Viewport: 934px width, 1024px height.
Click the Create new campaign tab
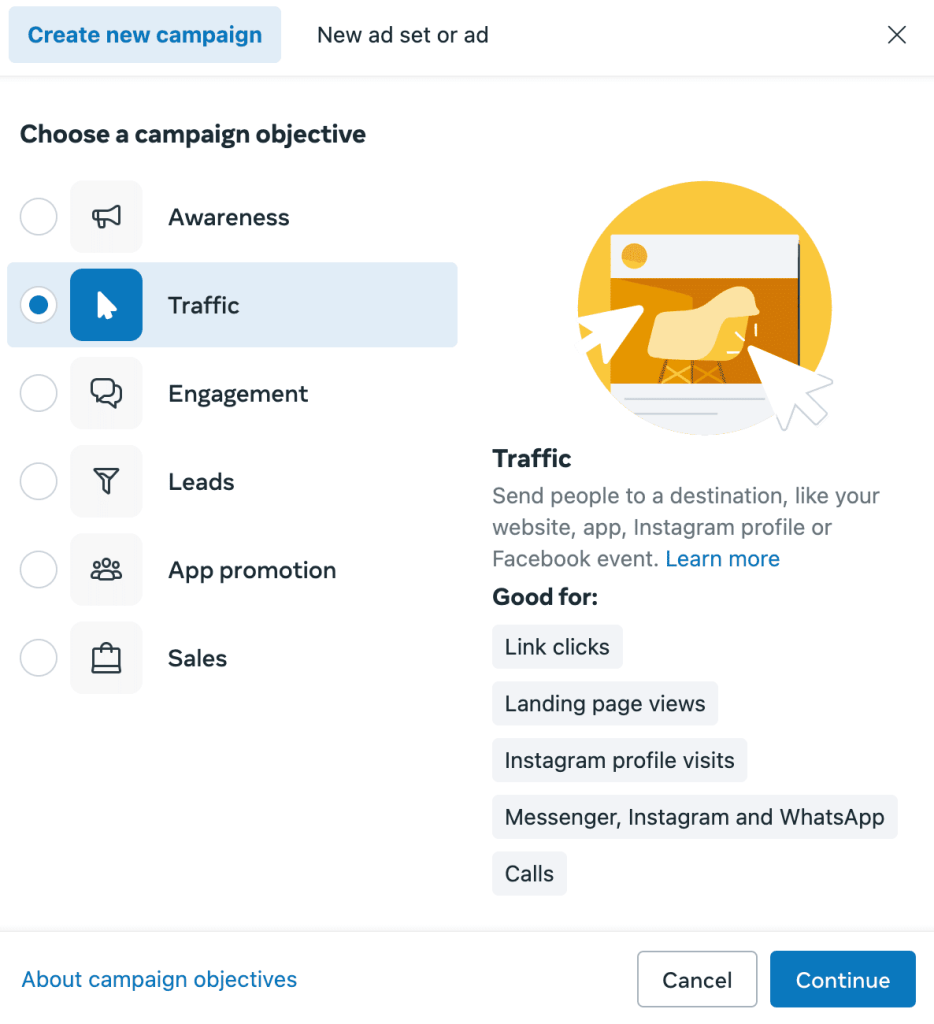pyautogui.click(x=144, y=34)
